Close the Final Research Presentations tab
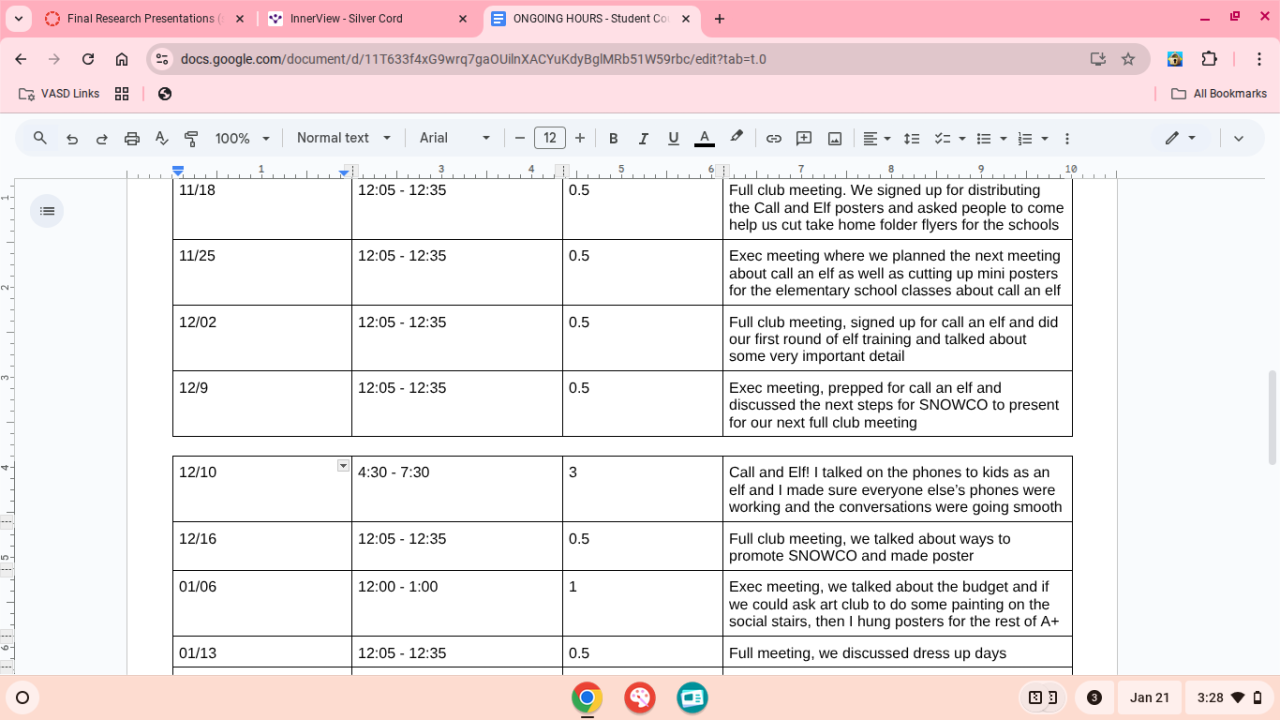 pyautogui.click(x=239, y=19)
